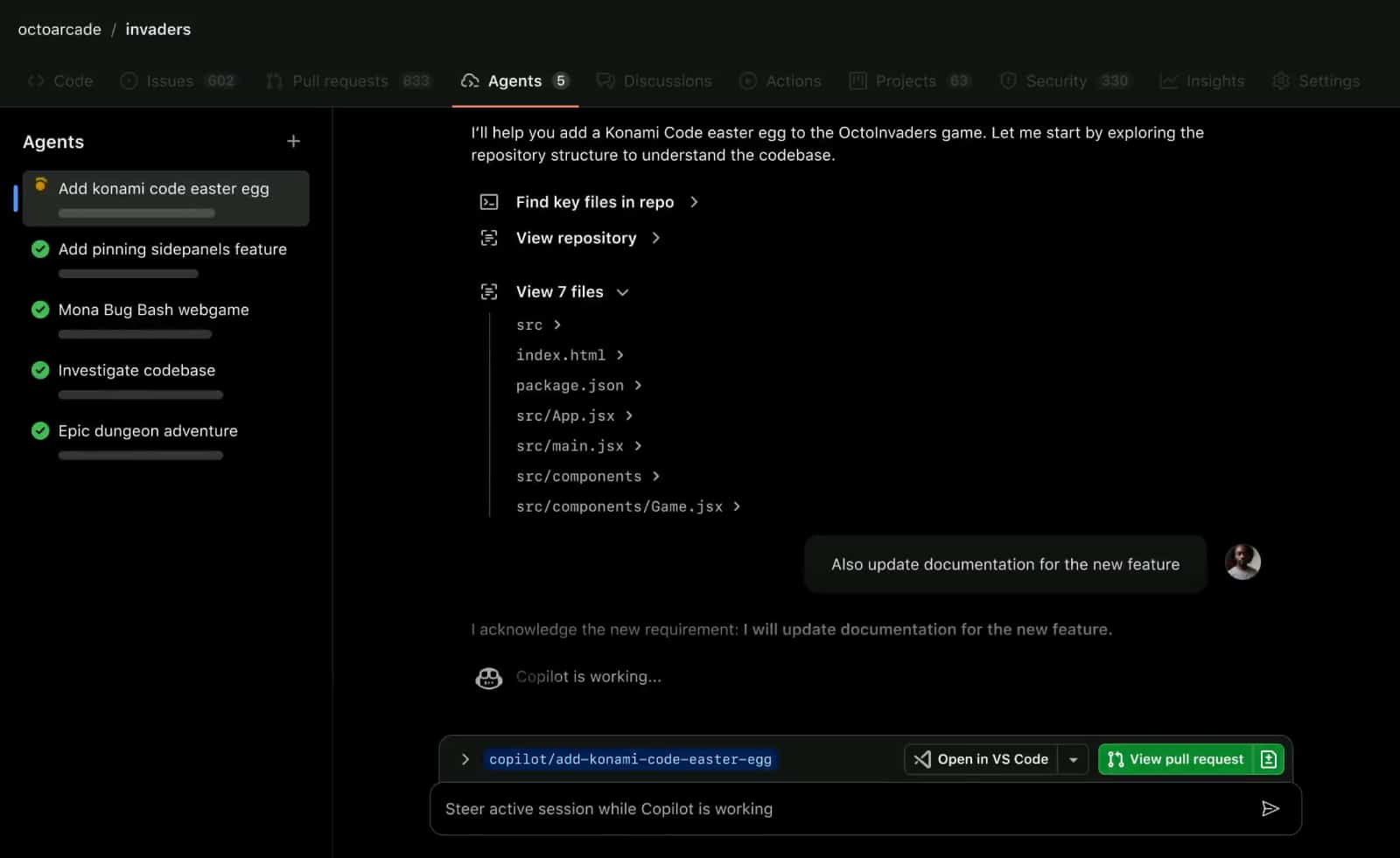Screen dimensions: 1400x858
Task: Switch to the Issues tab
Action: click(x=178, y=81)
